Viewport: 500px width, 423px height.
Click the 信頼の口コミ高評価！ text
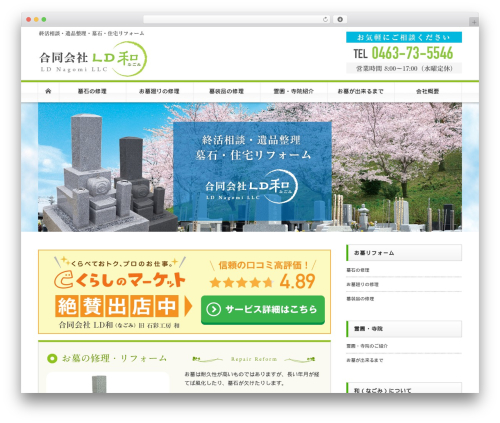click(263, 265)
